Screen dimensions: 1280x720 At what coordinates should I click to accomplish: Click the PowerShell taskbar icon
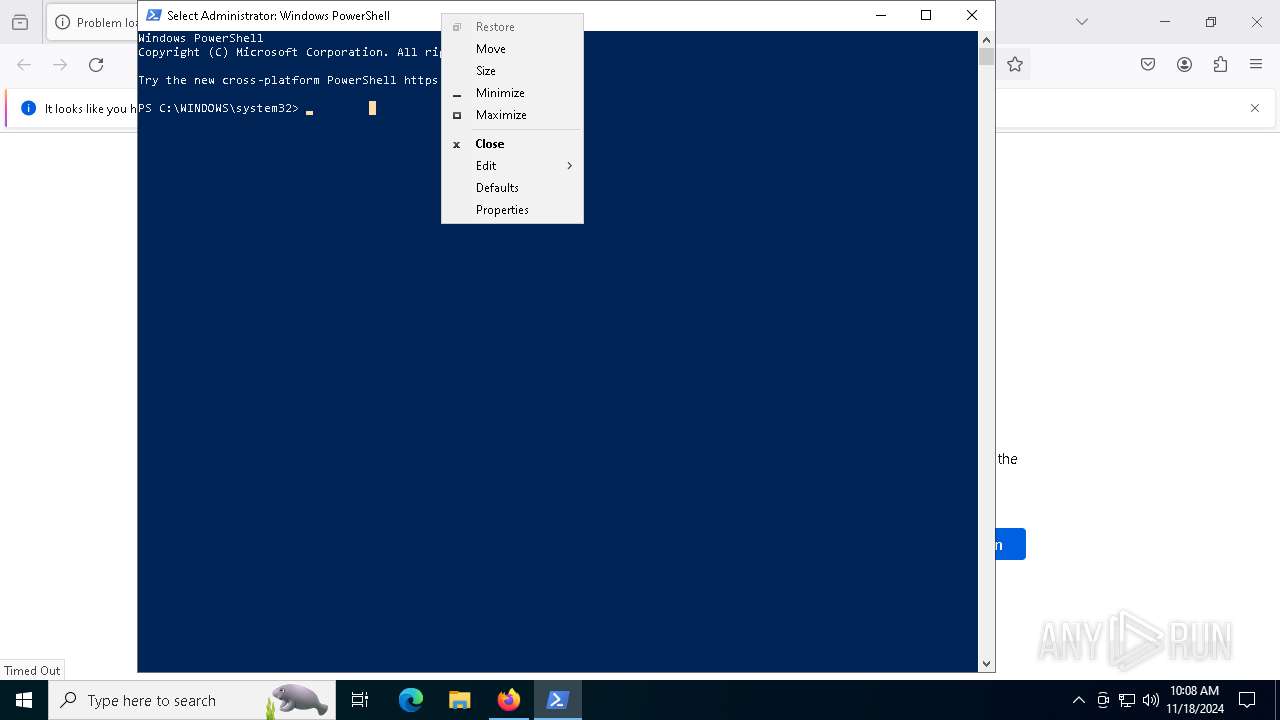[557, 700]
